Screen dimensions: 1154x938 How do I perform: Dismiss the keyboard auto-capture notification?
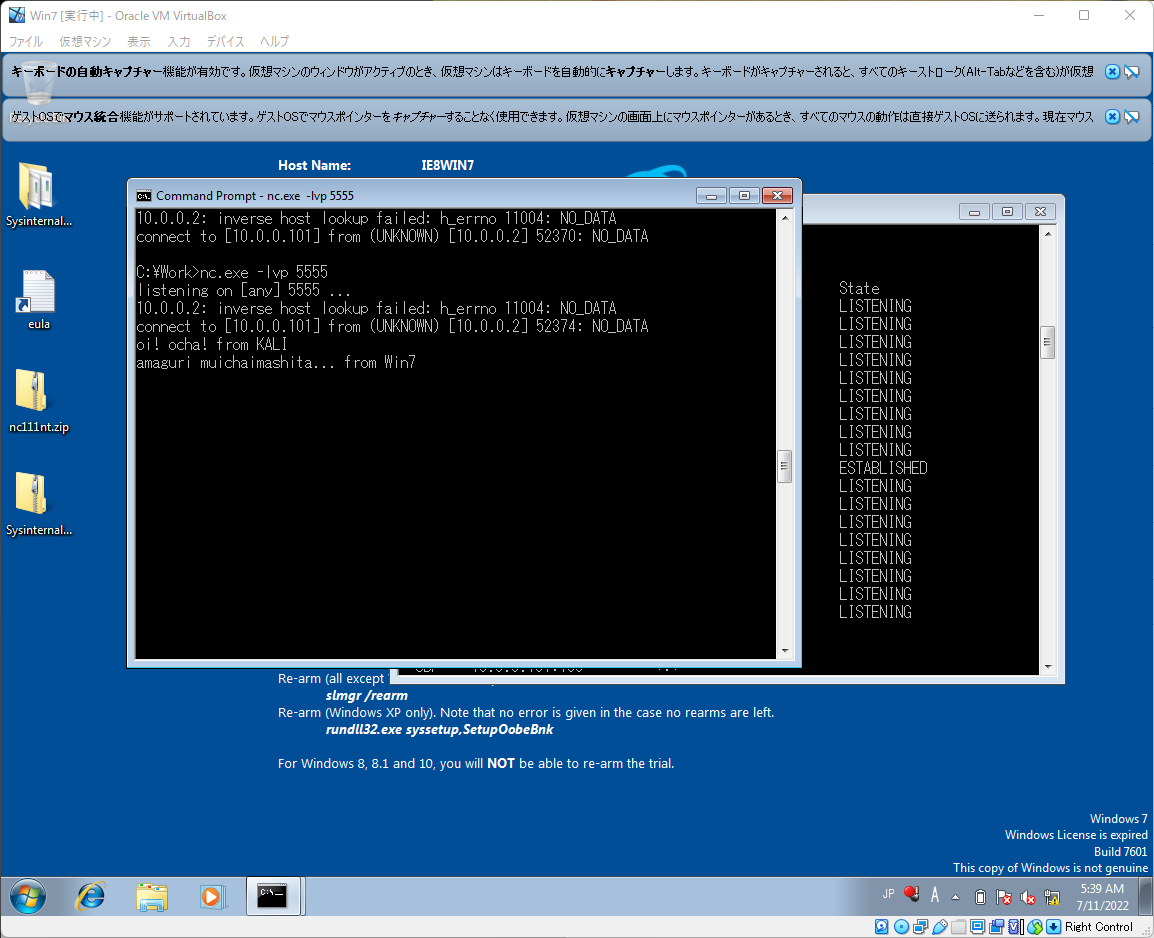point(1113,71)
